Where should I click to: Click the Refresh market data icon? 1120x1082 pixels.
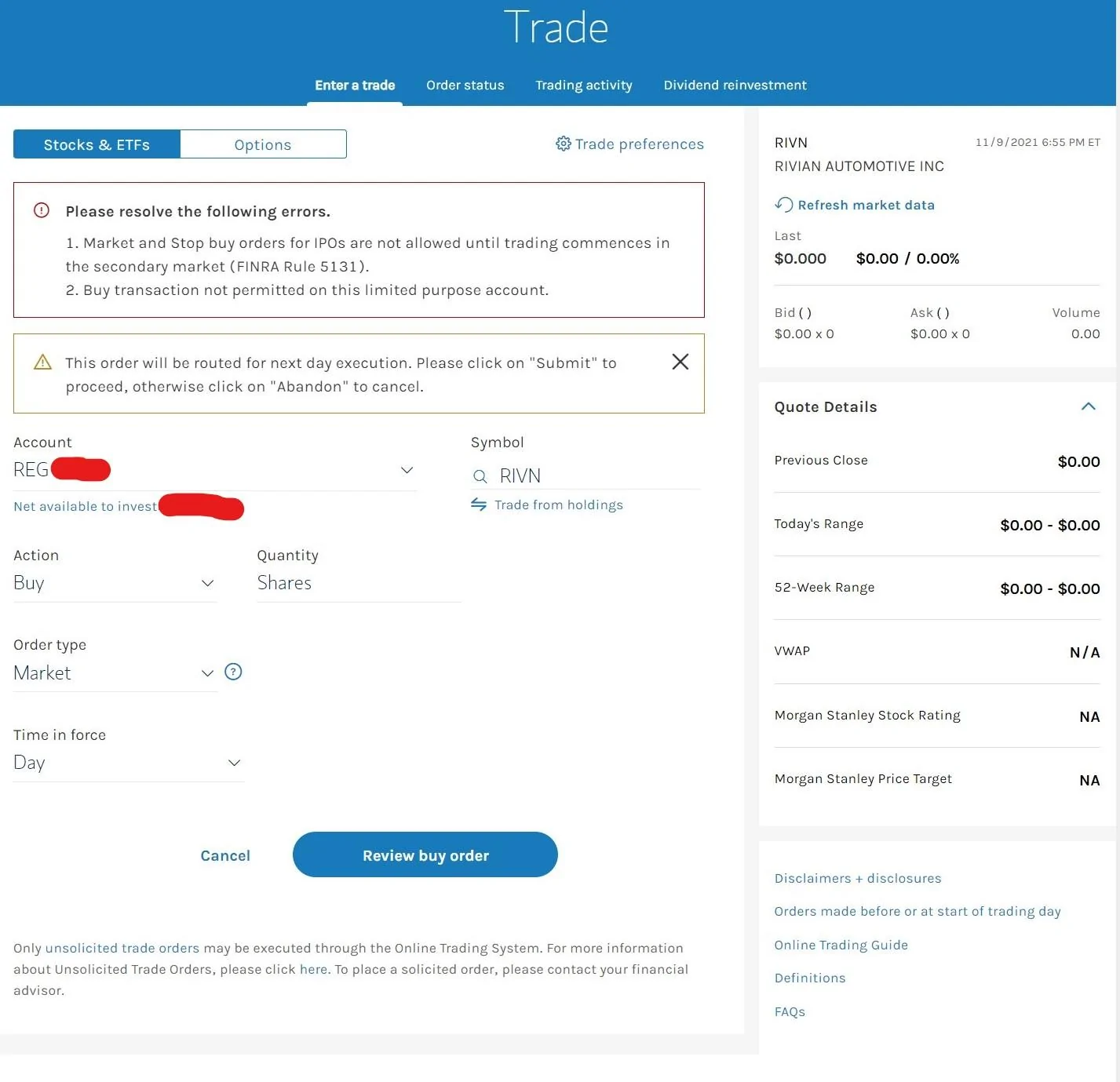tap(783, 205)
